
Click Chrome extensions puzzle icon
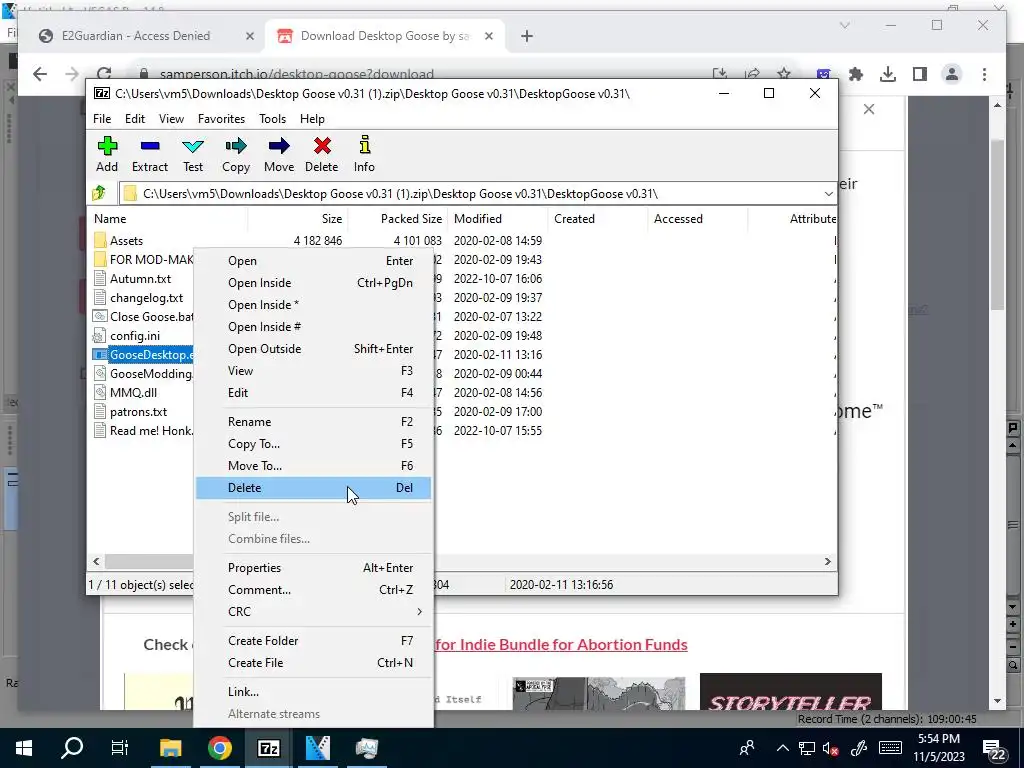(x=856, y=74)
